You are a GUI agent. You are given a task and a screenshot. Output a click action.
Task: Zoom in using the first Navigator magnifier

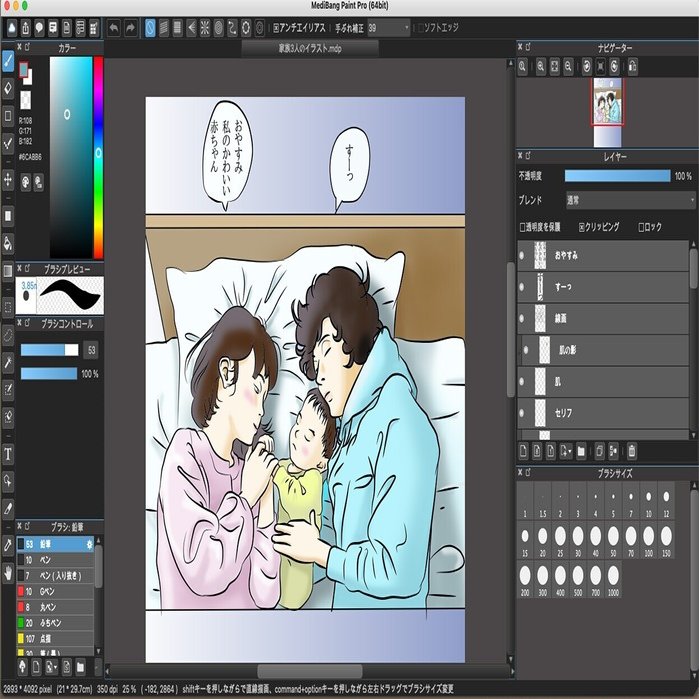[522, 67]
